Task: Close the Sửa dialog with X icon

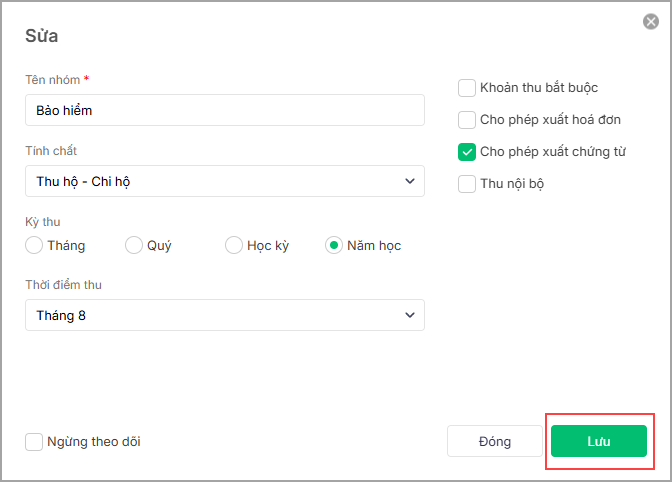Action: click(651, 22)
